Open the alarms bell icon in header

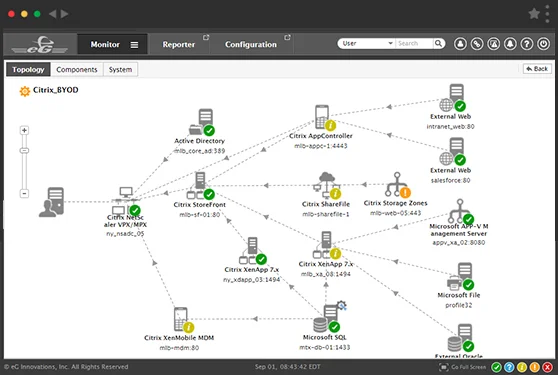(x=510, y=44)
